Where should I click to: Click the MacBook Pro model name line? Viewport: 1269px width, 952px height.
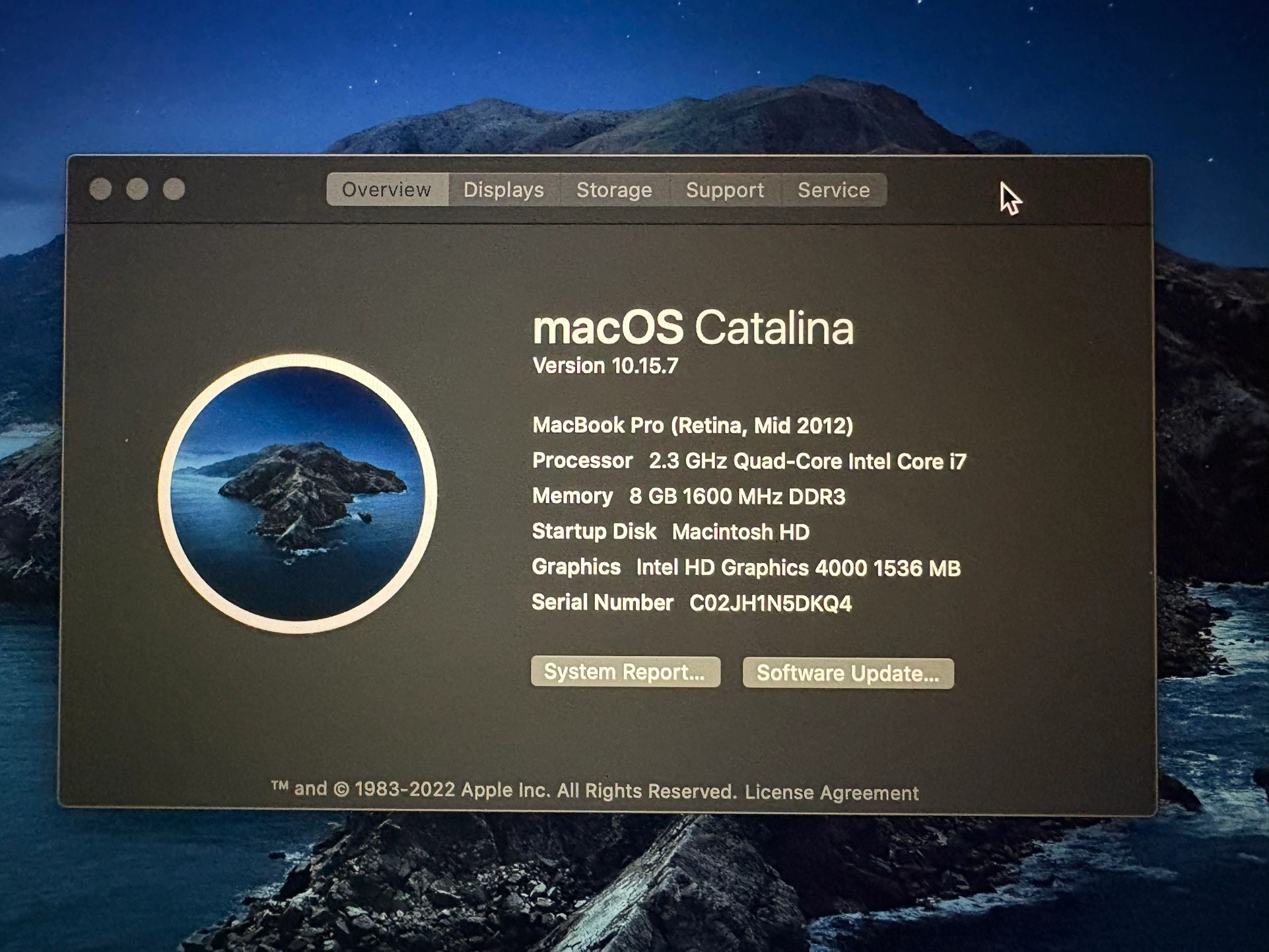(692, 425)
